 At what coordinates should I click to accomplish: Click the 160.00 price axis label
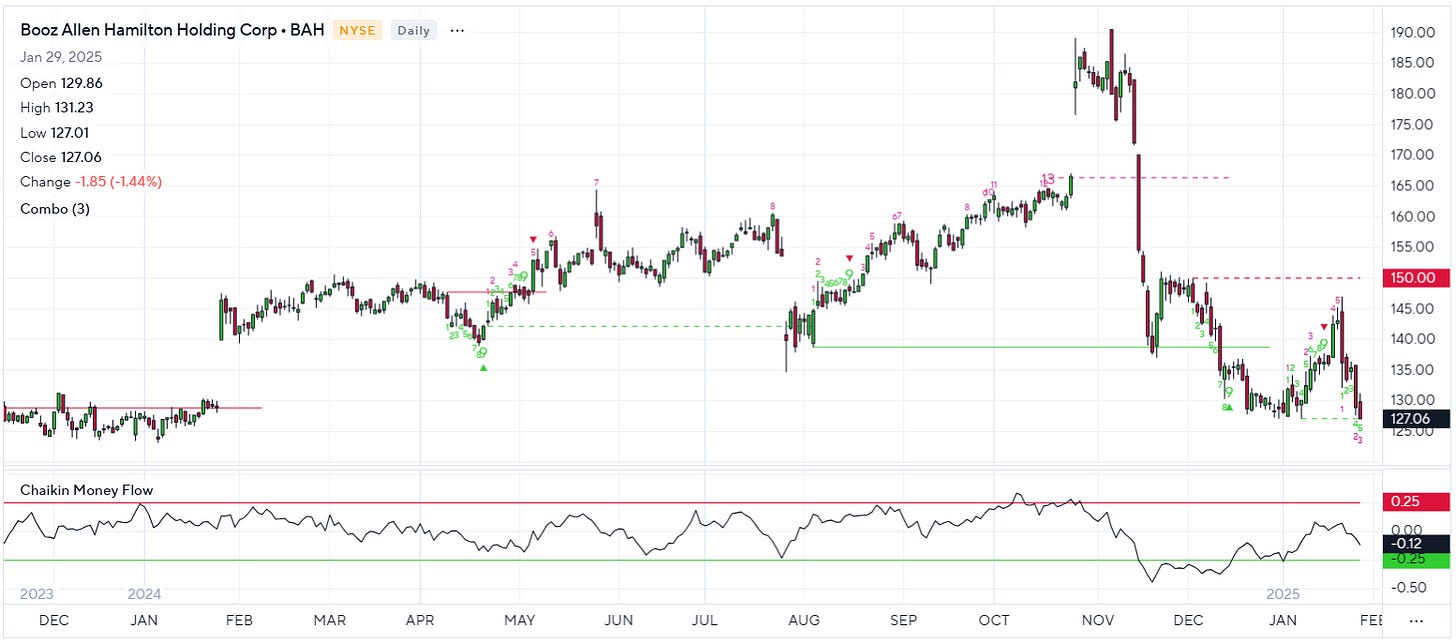click(1414, 216)
